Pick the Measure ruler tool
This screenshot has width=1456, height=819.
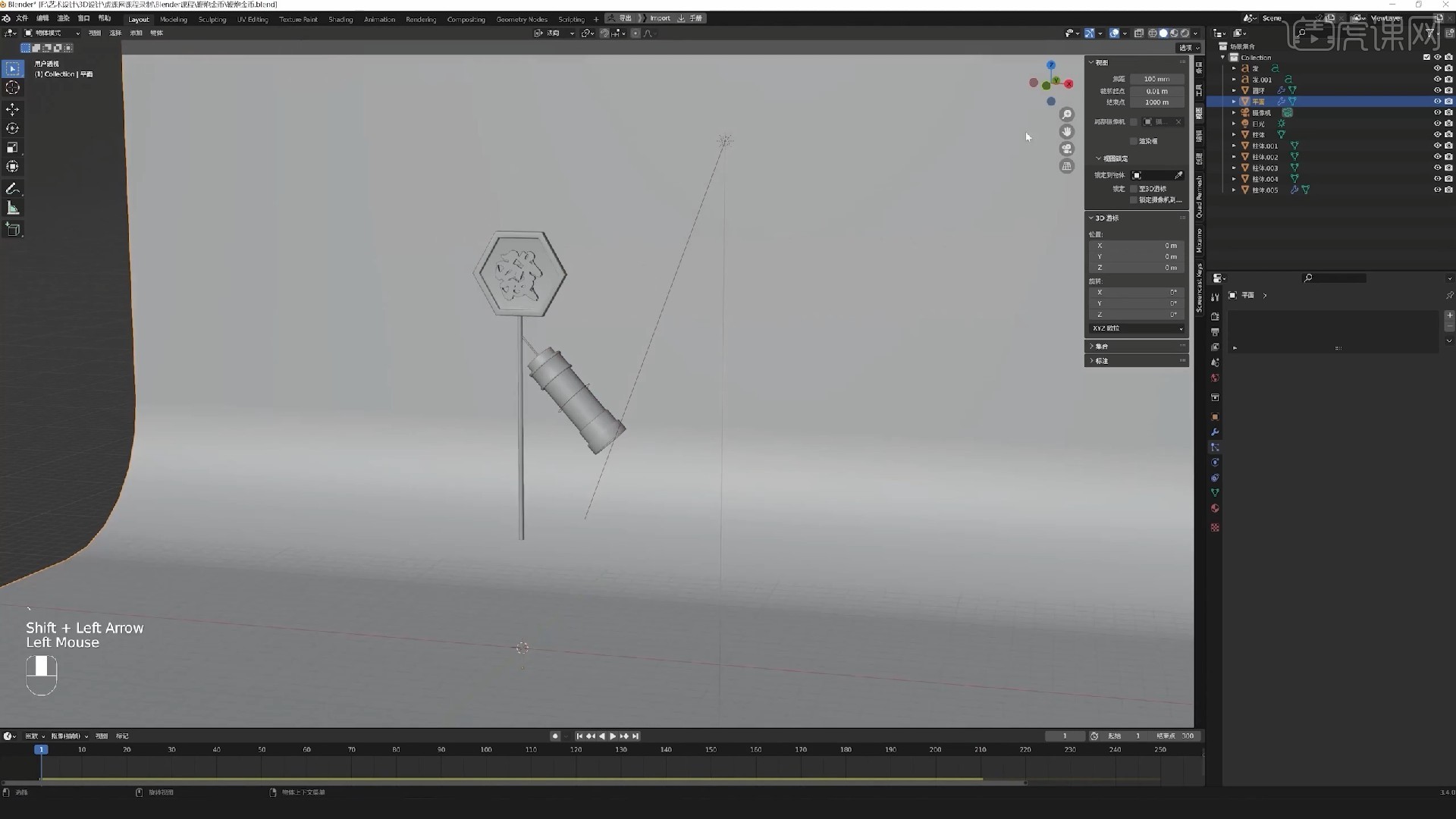[12, 208]
